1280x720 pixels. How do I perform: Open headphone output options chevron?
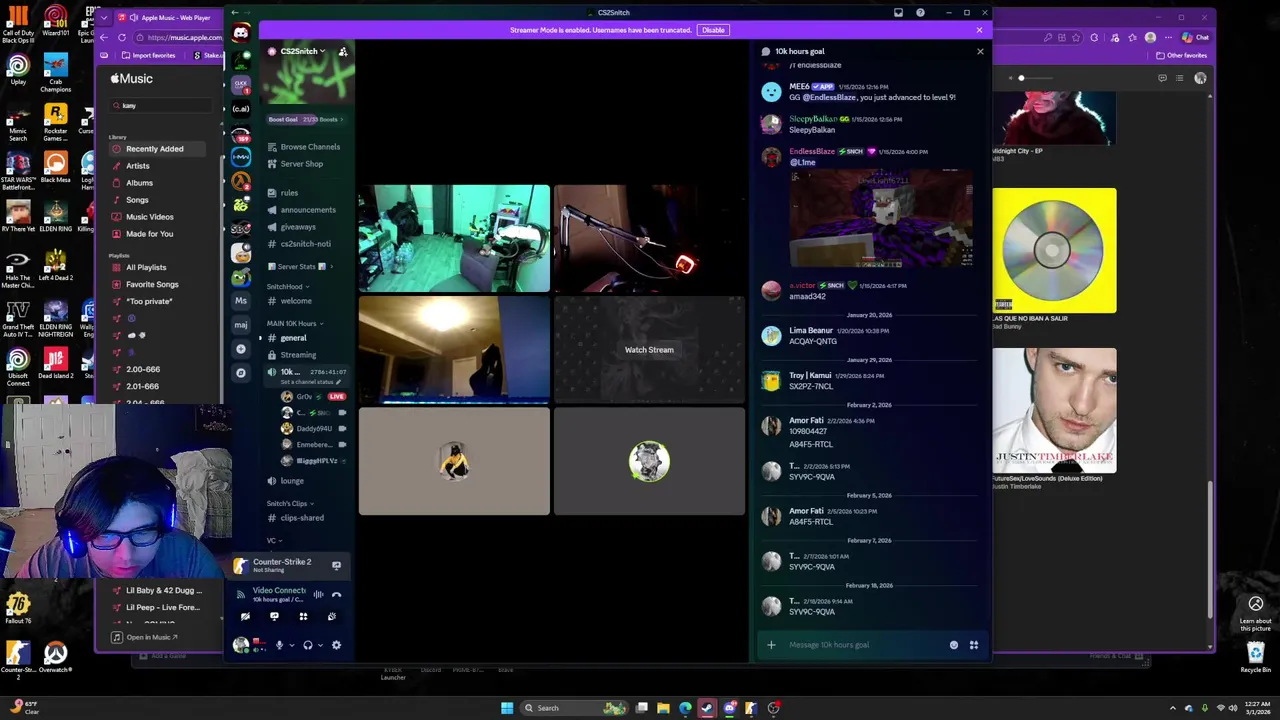[320, 645]
